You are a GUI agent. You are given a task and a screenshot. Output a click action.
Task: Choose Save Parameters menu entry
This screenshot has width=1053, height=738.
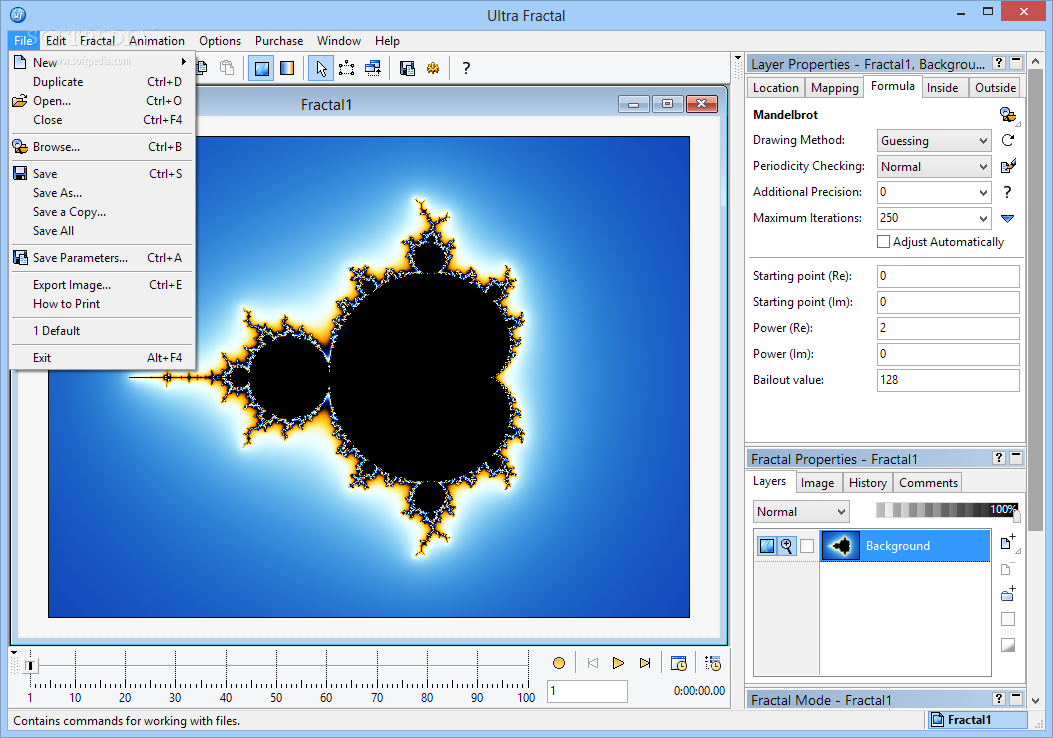click(102, 258)
